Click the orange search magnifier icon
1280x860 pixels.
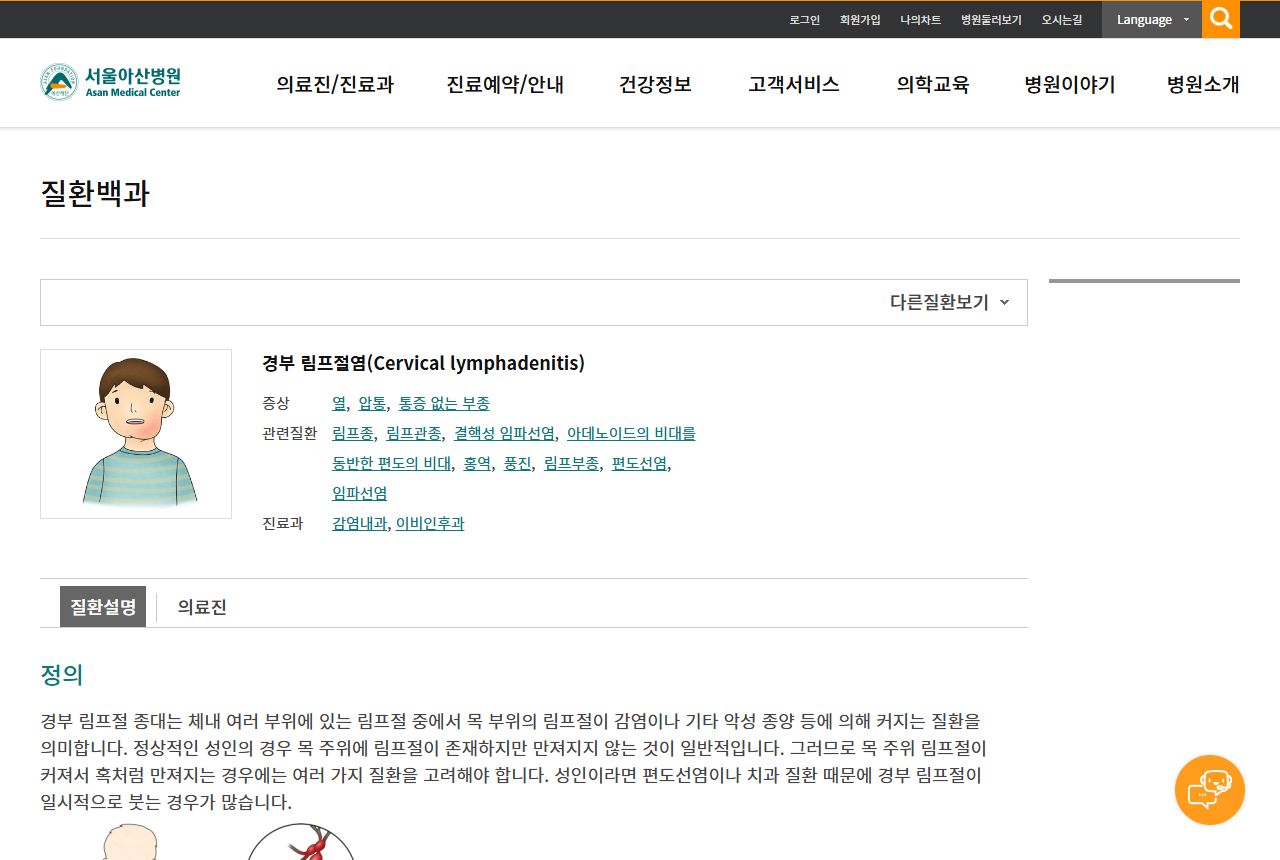click(x=1221, y=19)
